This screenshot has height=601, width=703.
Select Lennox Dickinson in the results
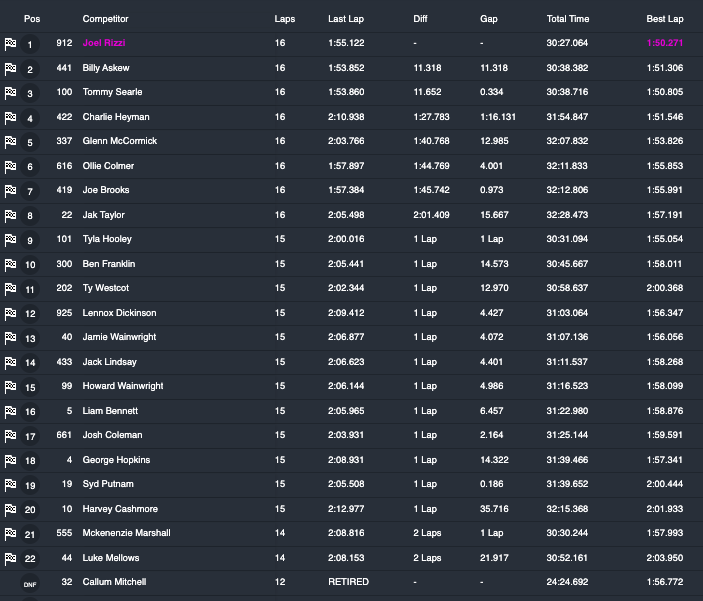pos(119,313)
